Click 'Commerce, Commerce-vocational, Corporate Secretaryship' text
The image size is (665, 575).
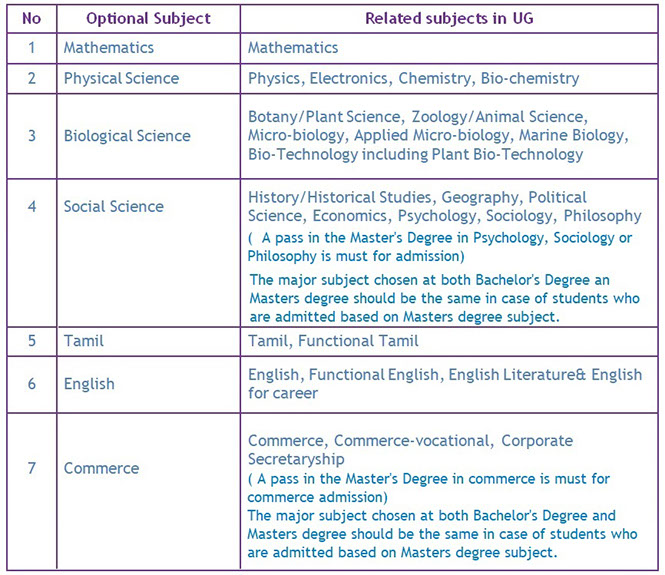click(410, 449)
